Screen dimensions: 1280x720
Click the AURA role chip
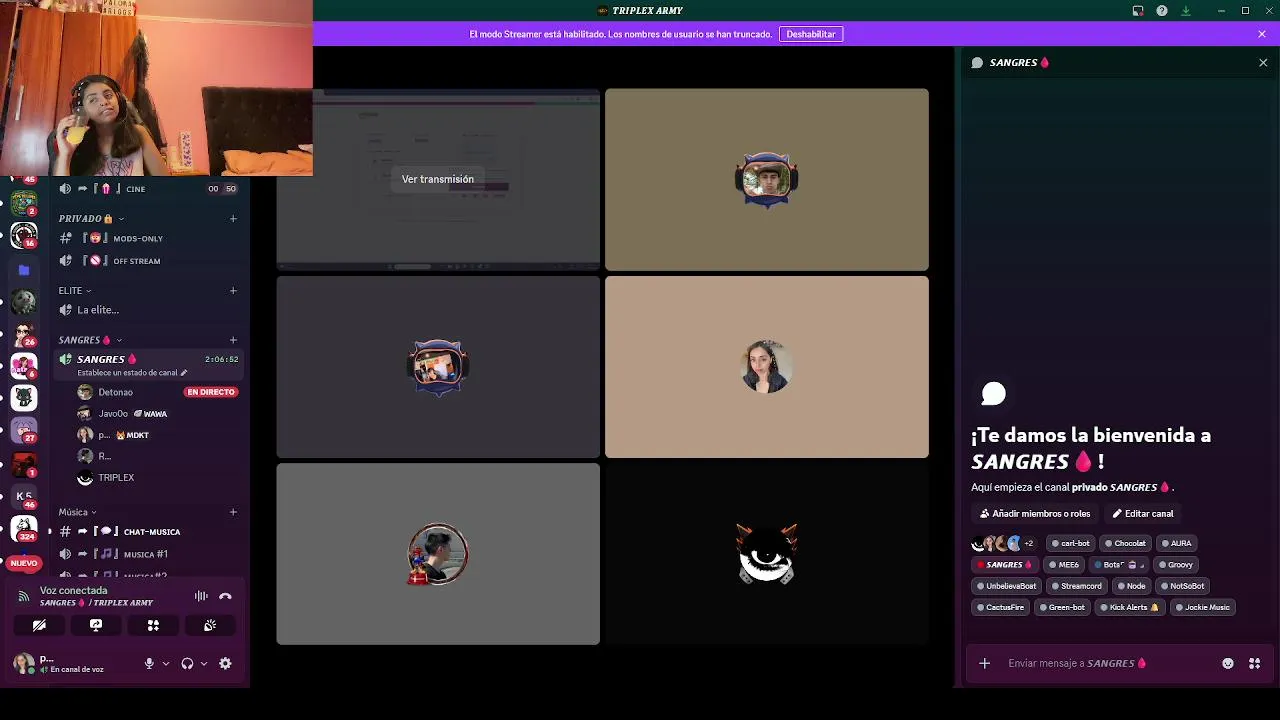coord(1176,543)
